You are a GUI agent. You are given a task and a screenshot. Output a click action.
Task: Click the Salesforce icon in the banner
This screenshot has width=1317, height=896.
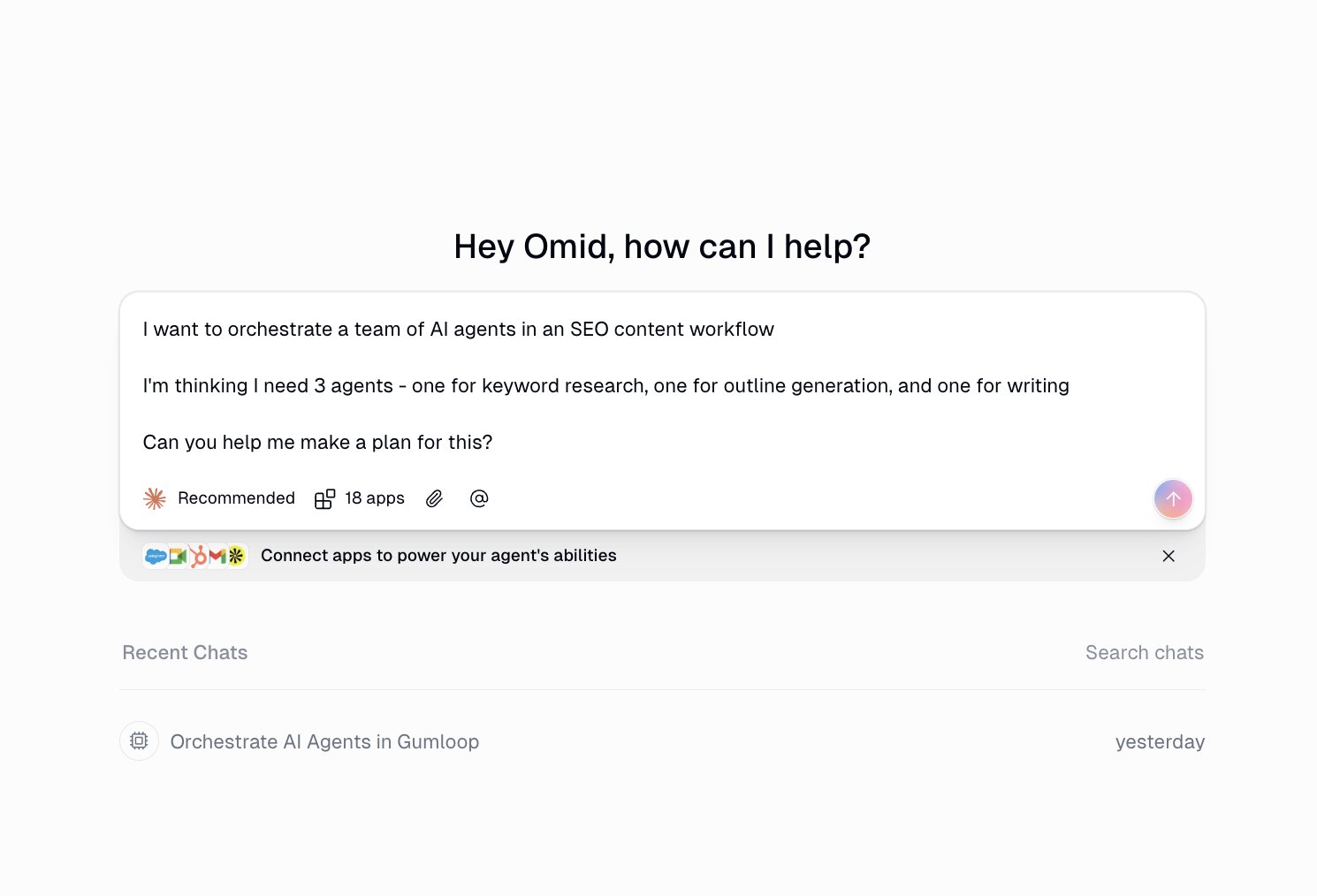pyautogui.click(x=155, y=555)
